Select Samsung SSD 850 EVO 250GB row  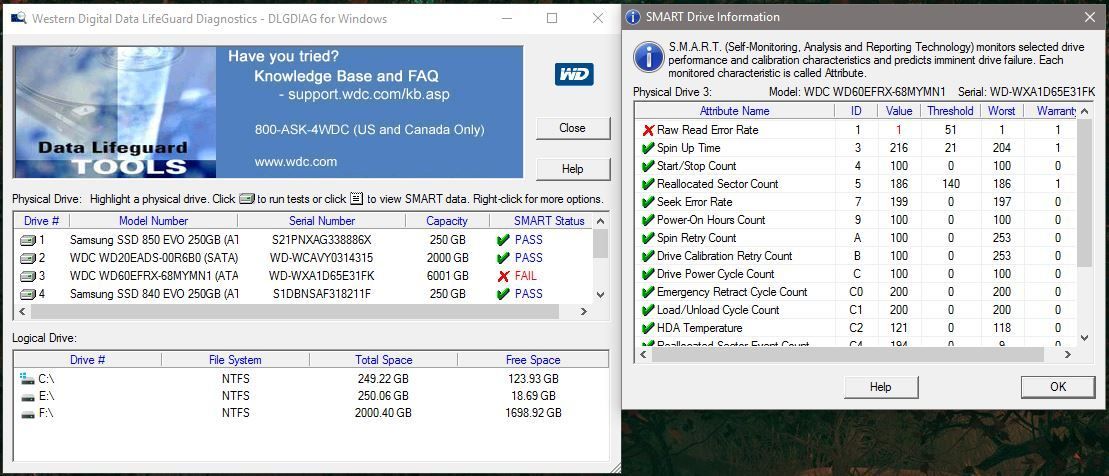pos(303,240)
